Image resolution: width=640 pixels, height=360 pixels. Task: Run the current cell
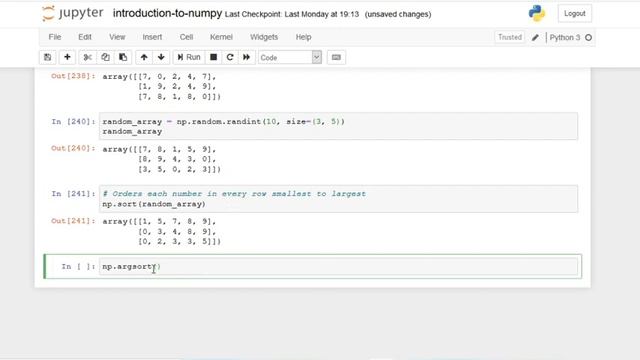point(189,57)
